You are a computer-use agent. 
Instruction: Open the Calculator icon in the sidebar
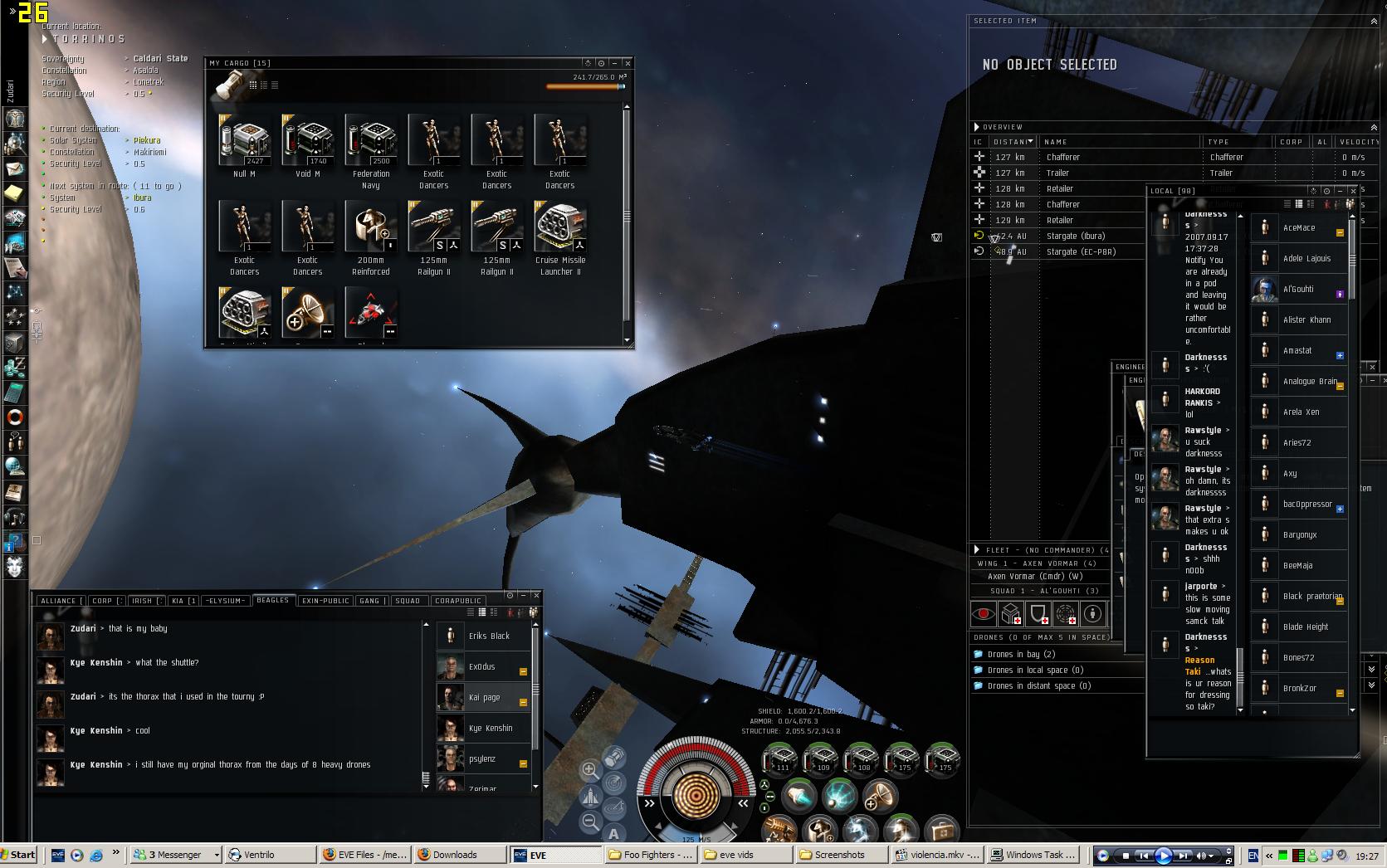click(x=15, y=392)
